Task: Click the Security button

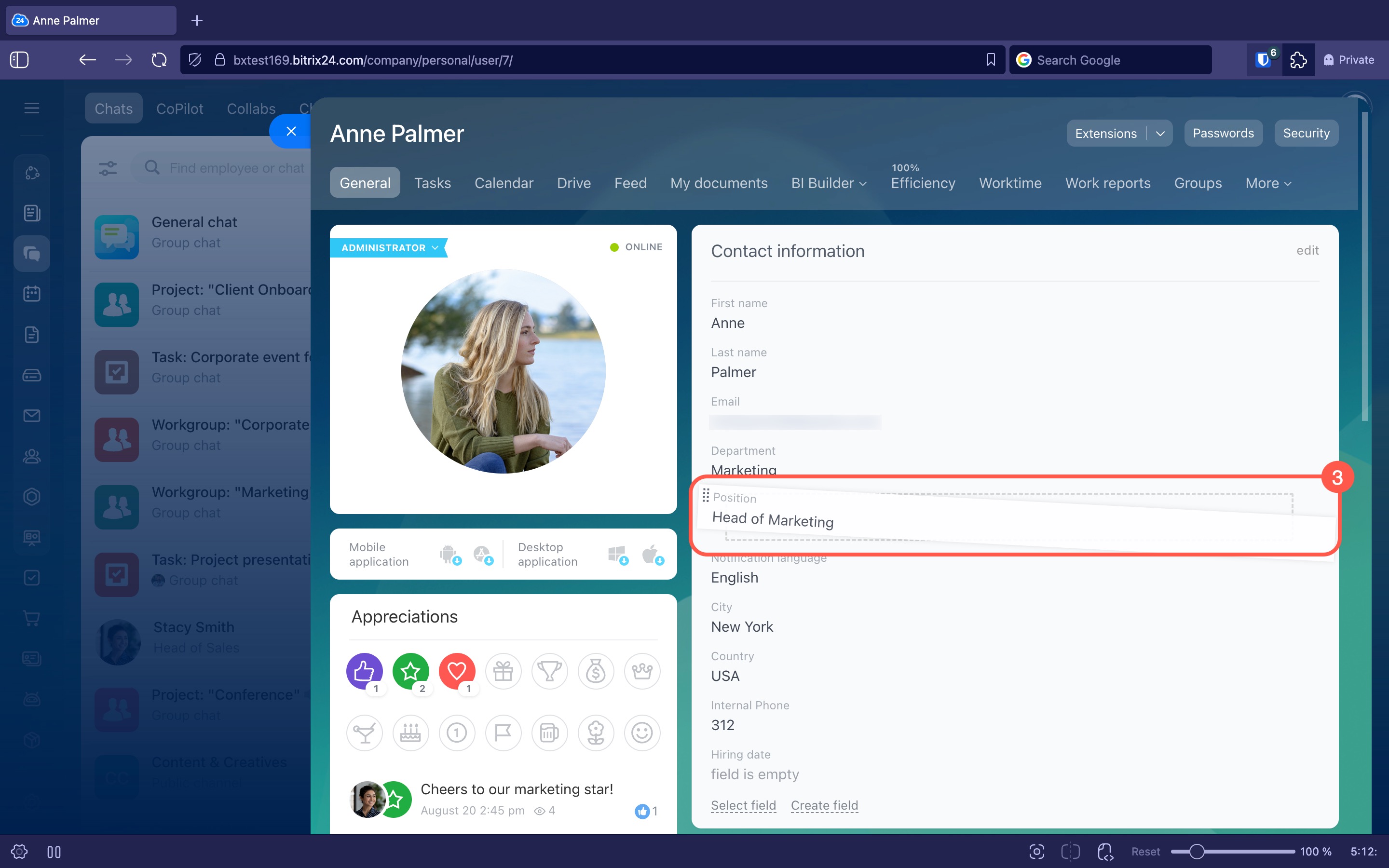Action: (1307, 133)
